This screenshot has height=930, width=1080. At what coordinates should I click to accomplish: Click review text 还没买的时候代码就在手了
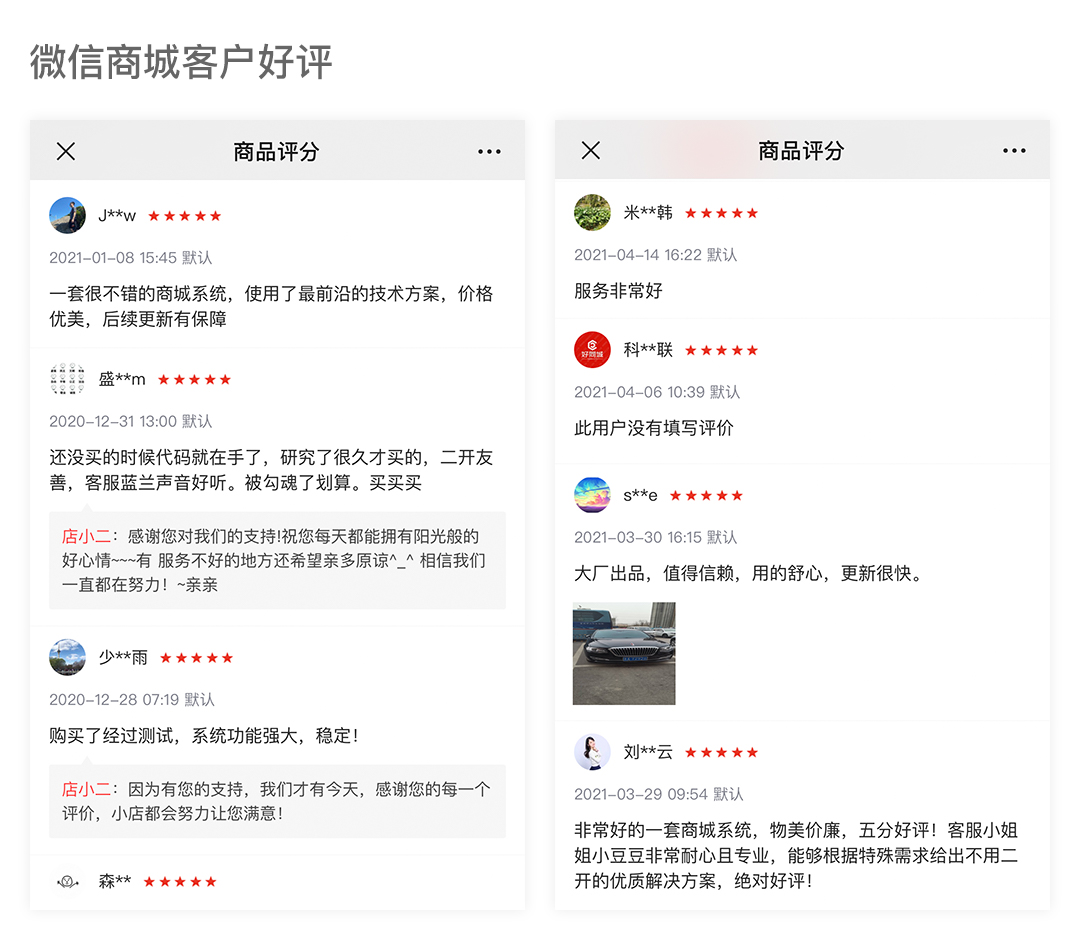point(271,470)
